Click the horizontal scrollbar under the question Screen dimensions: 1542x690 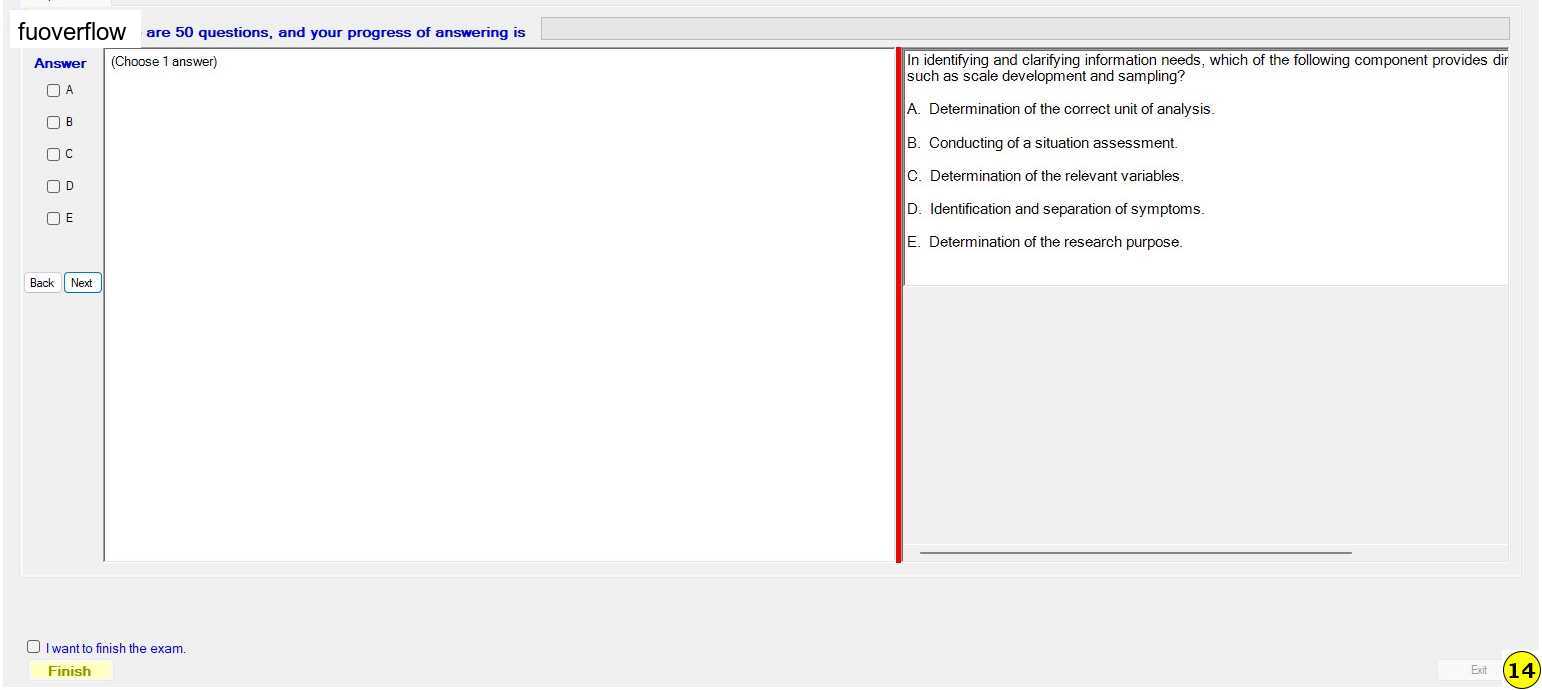tap(1135, 552)
